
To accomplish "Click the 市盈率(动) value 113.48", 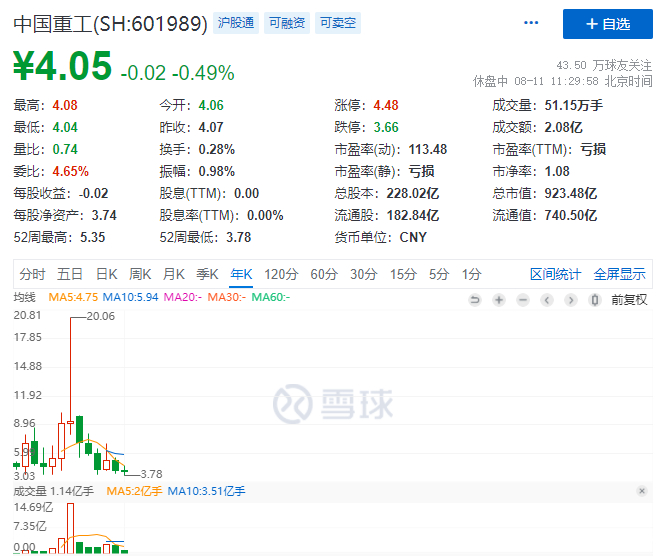I will pyautogui.click(x=428, y=149).
